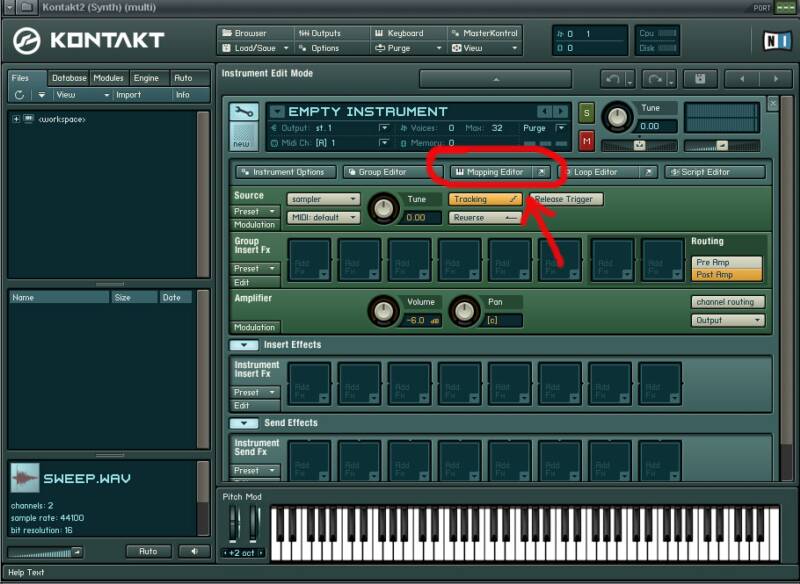This screenshot has width=800, height=584.
Task: Pop out the Loop Editor window
Action: click(648, 172)
